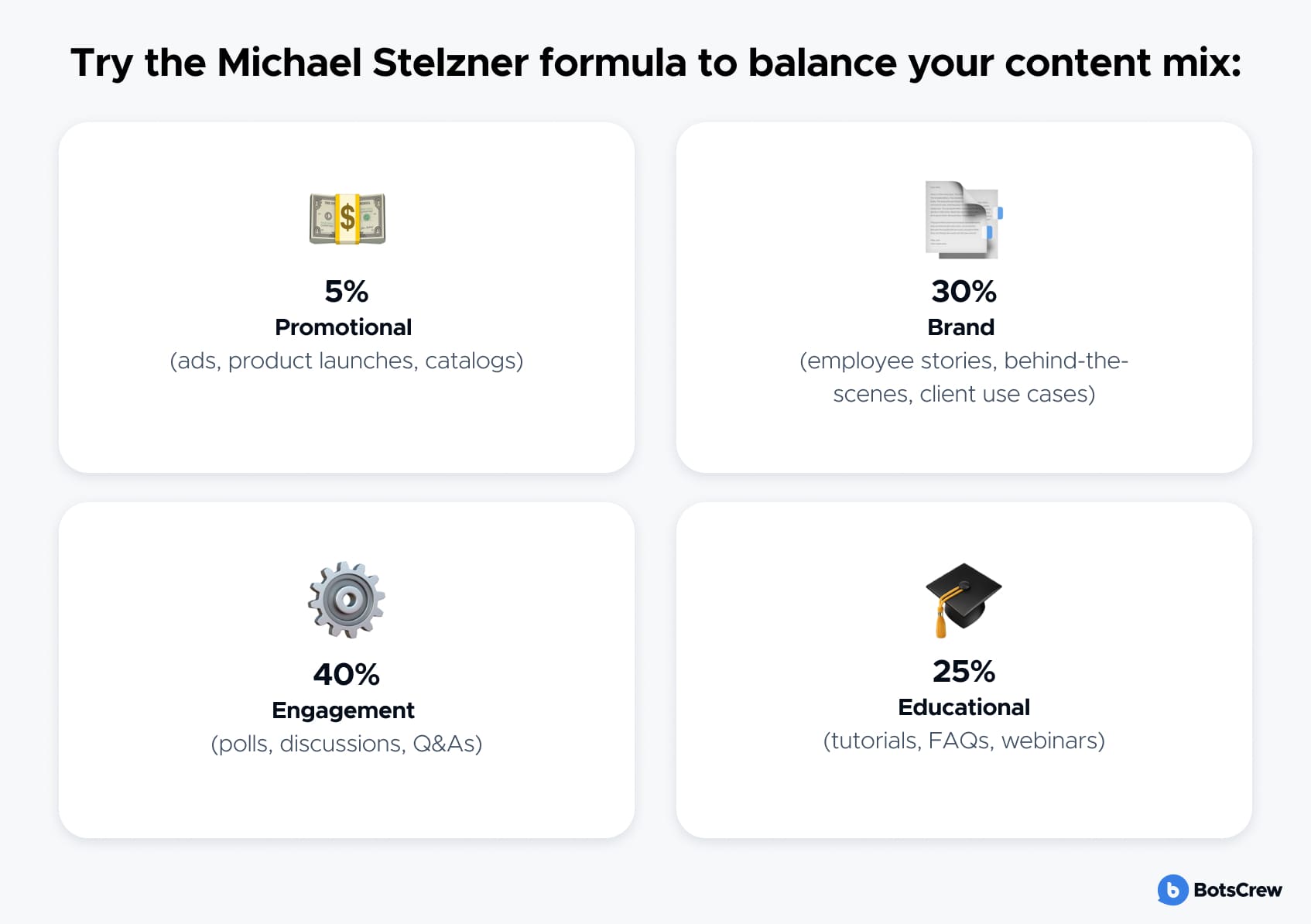Select the Brand label
1311x924 pixels.
(960, 327)
